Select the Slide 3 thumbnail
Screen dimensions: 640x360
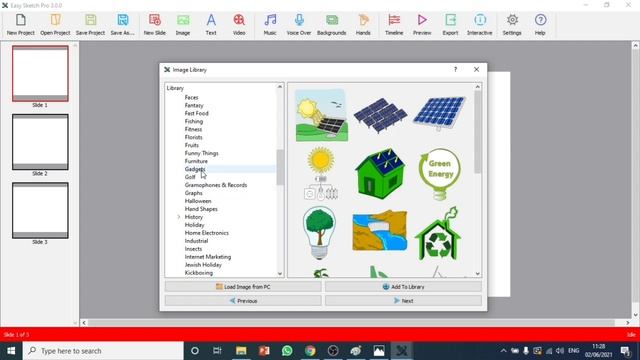[40, 211]
